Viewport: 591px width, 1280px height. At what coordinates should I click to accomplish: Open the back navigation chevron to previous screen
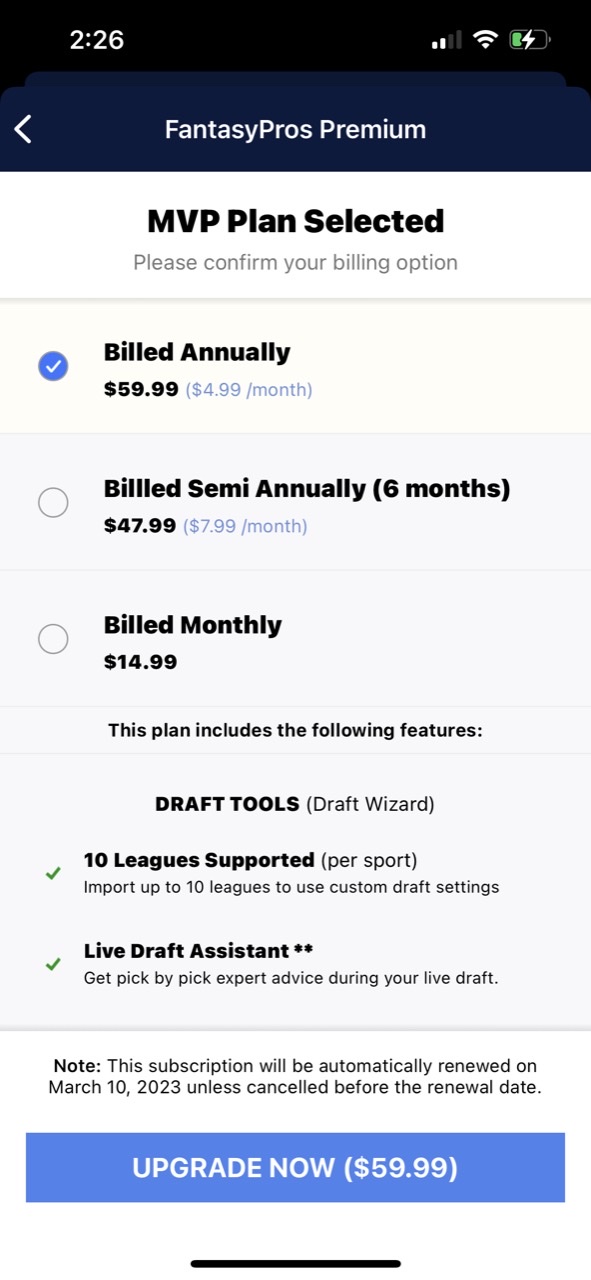point(22,129)
